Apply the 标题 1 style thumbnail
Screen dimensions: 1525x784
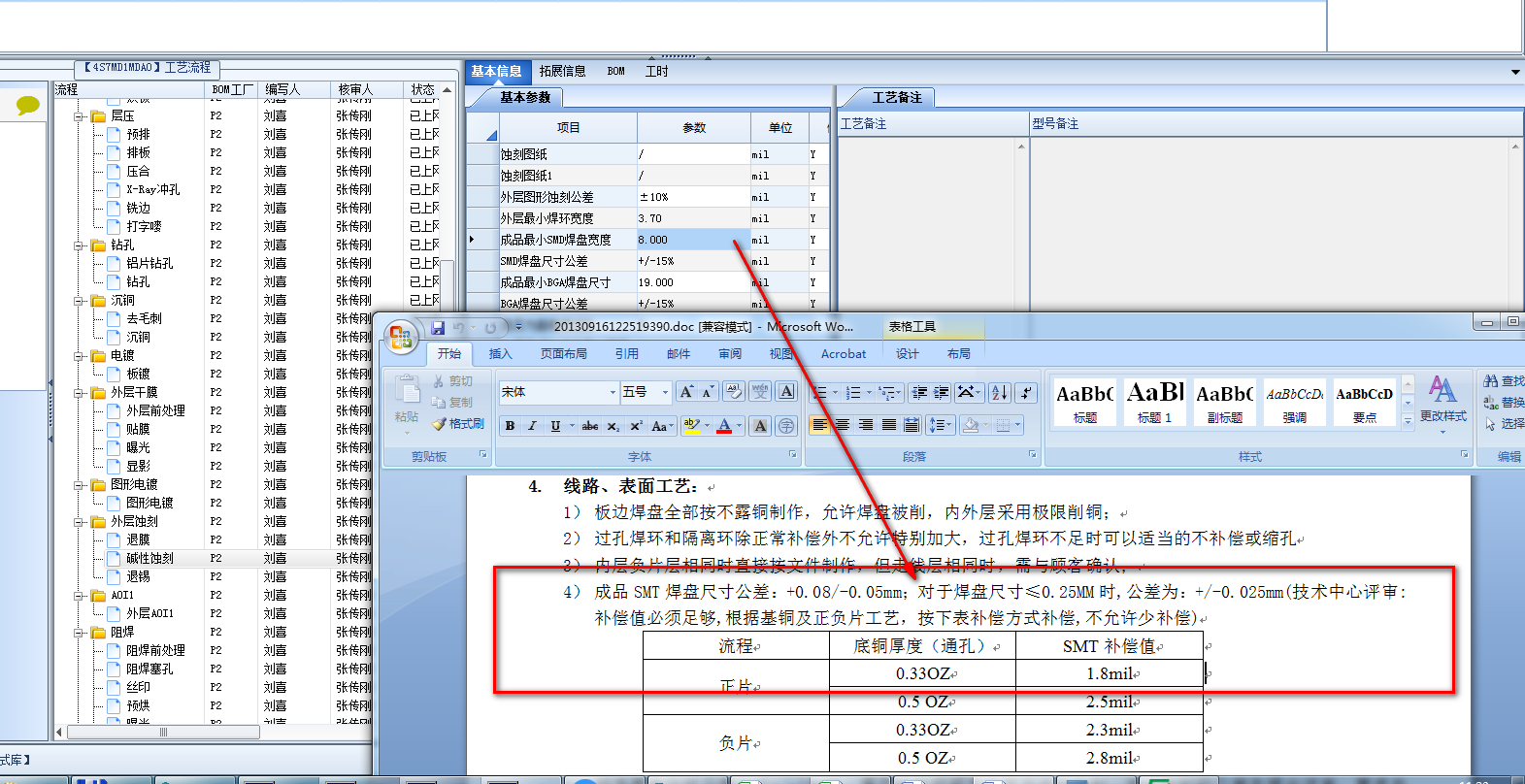(1155, 402)
